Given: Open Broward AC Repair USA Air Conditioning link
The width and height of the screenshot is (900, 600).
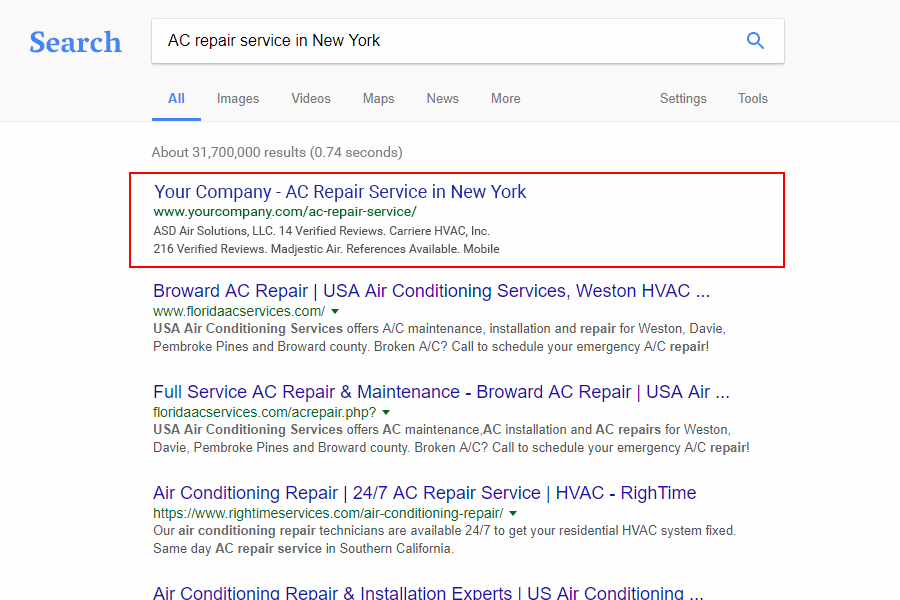Looking at the screenshot, I should coord(431,291).
